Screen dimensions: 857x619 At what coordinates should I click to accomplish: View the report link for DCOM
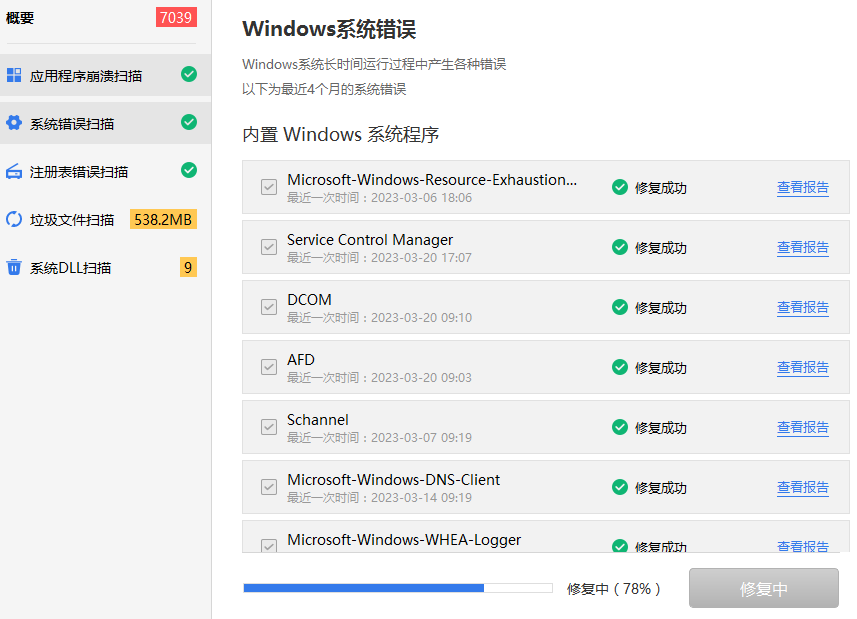(803, 307)
